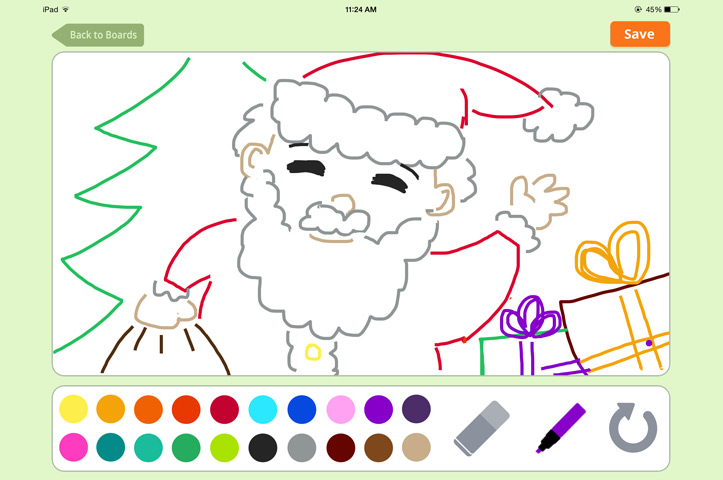Pick the light pink color swatch
Image resolution: width=723 pixels, height=480 pixels.
click(x=341, y=409)
